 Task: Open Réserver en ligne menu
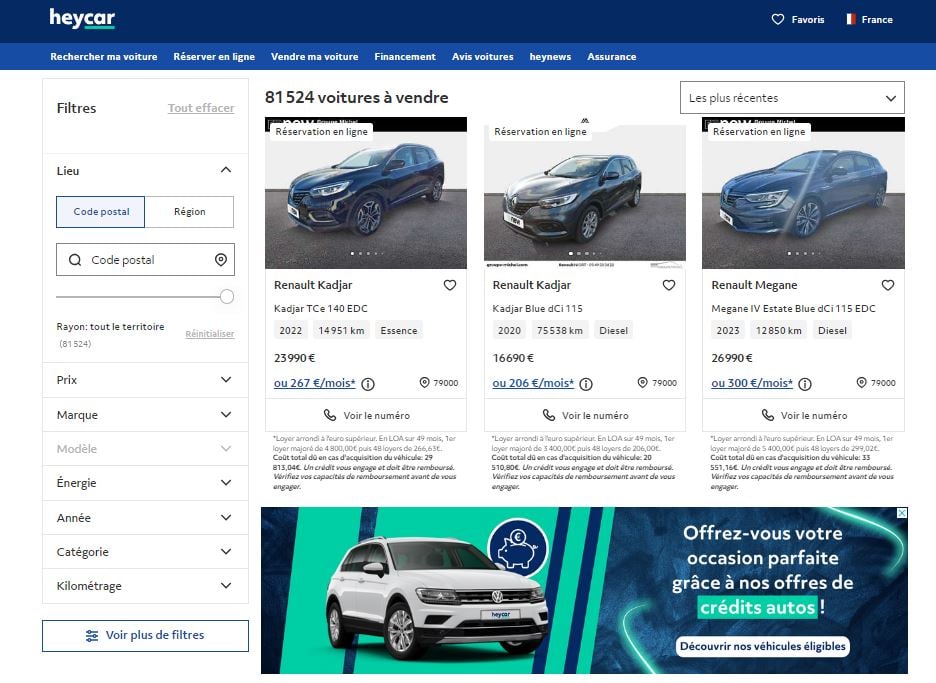click(214, 57)
